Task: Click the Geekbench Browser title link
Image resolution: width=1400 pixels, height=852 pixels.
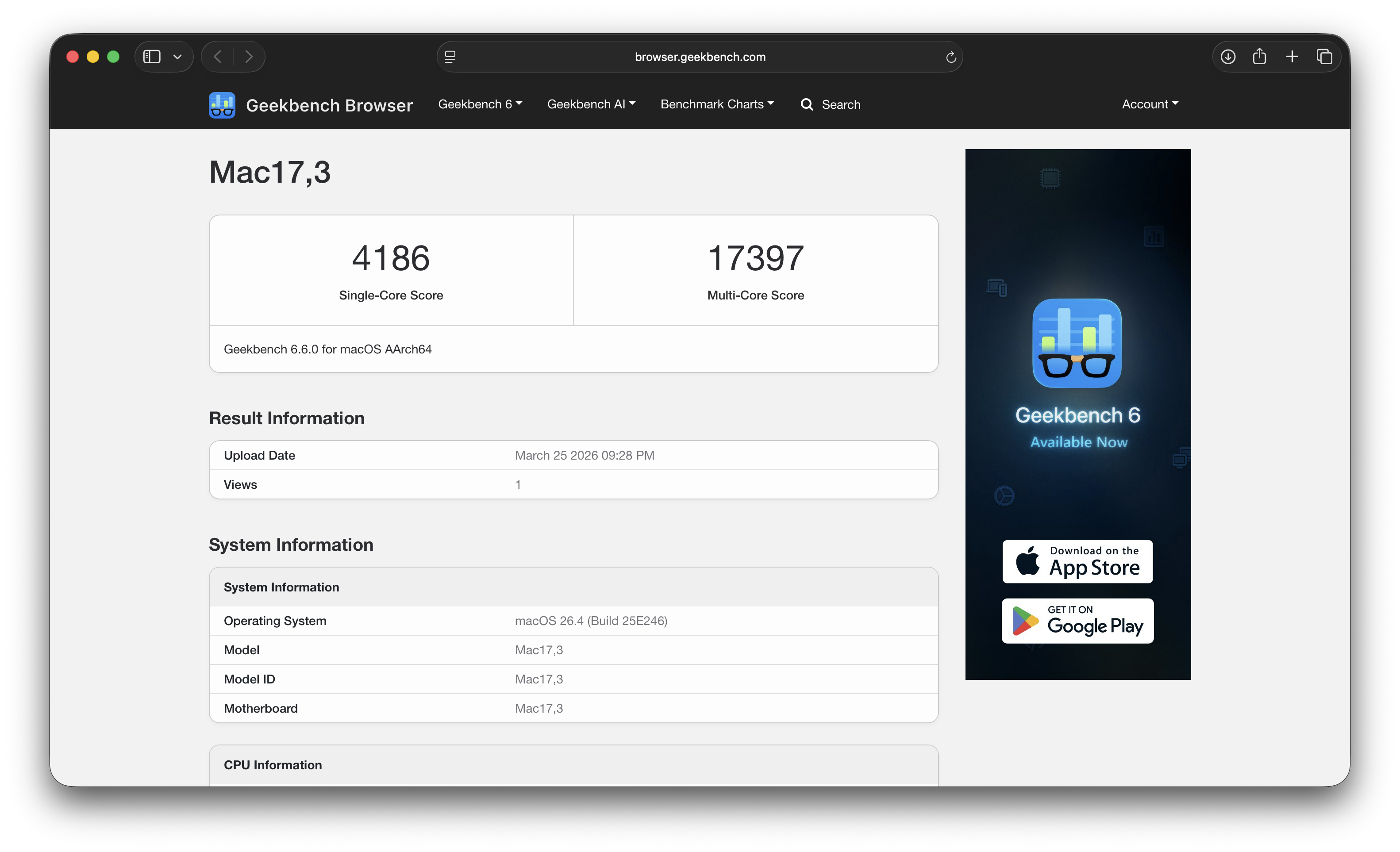Action: (x=329, y=106)
